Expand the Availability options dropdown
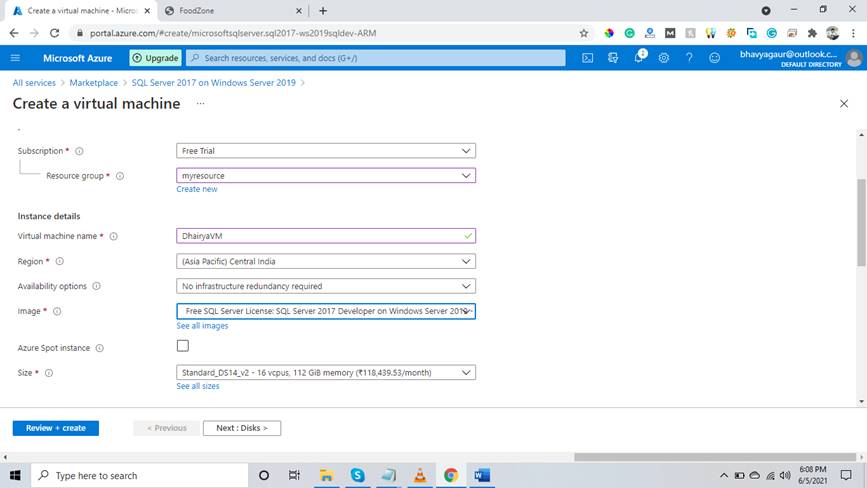This screenshot has height=488, width=867. coord(326,286)
